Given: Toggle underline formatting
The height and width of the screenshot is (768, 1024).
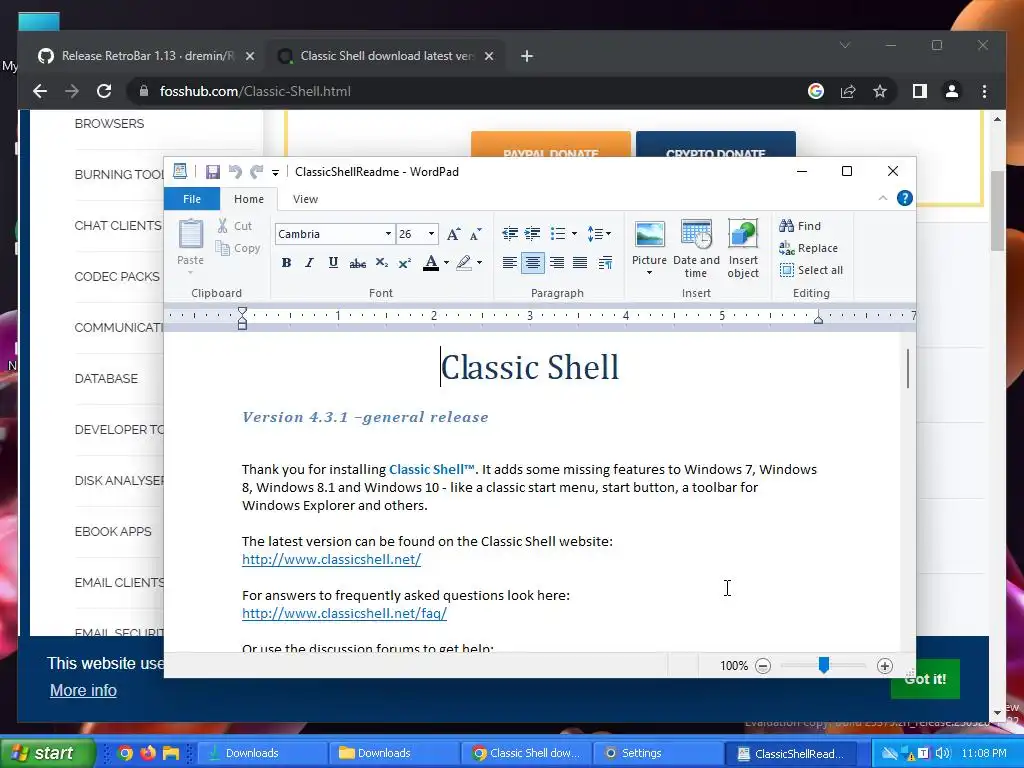Looking at the screenshot, I should (333, 263).
